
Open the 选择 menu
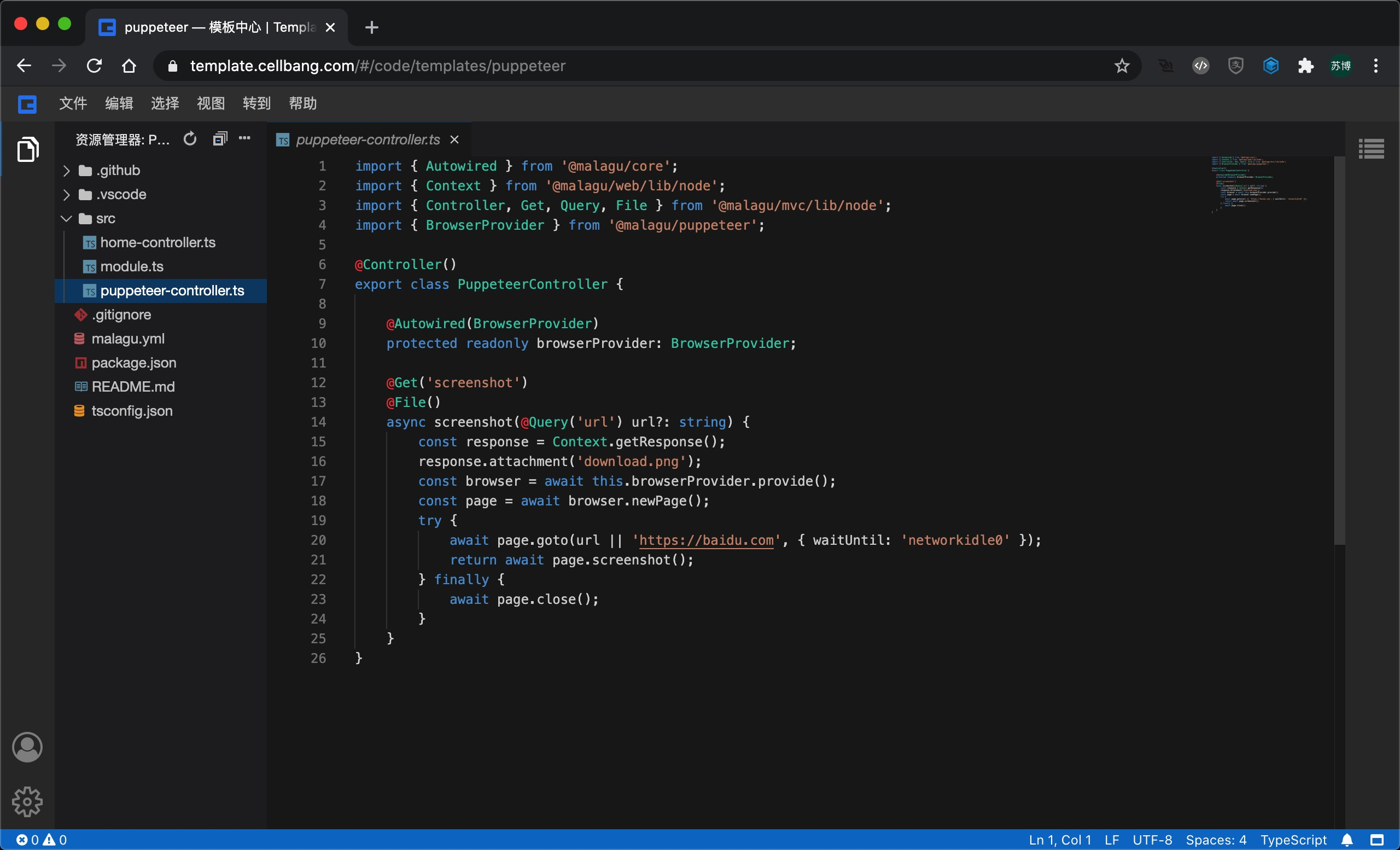pyautogui.click(x=165, y=103)
